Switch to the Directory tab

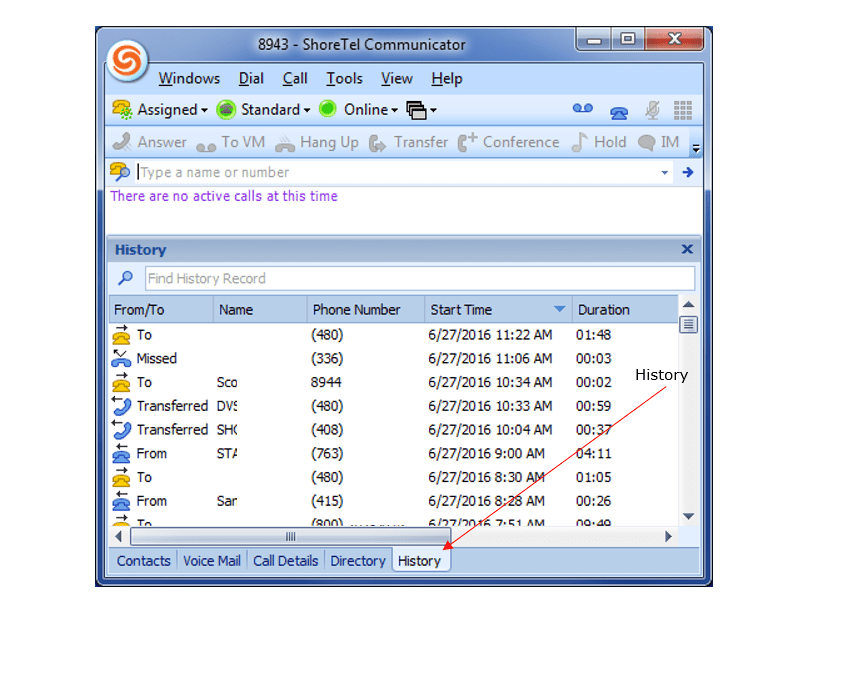click(357, 561)
